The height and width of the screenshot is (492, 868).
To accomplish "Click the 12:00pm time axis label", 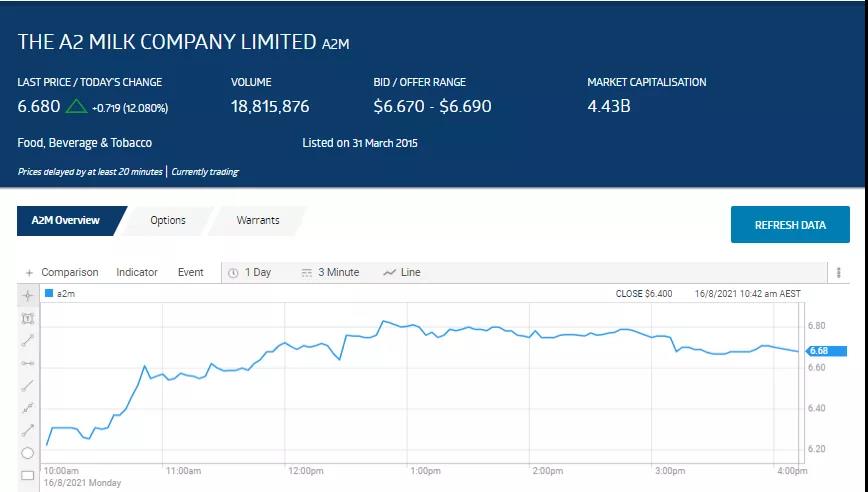I will click(x=306, y=471).
